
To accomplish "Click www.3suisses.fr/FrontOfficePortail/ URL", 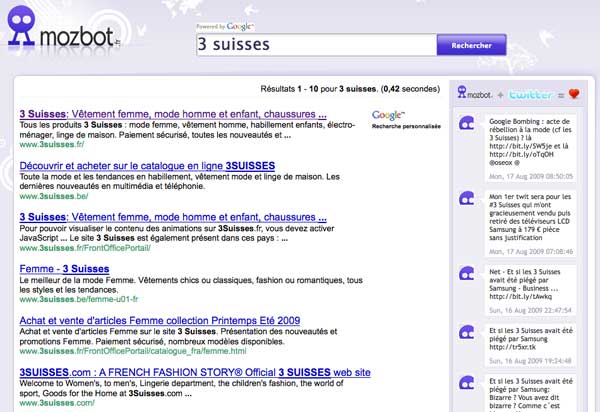I will 85,248.
